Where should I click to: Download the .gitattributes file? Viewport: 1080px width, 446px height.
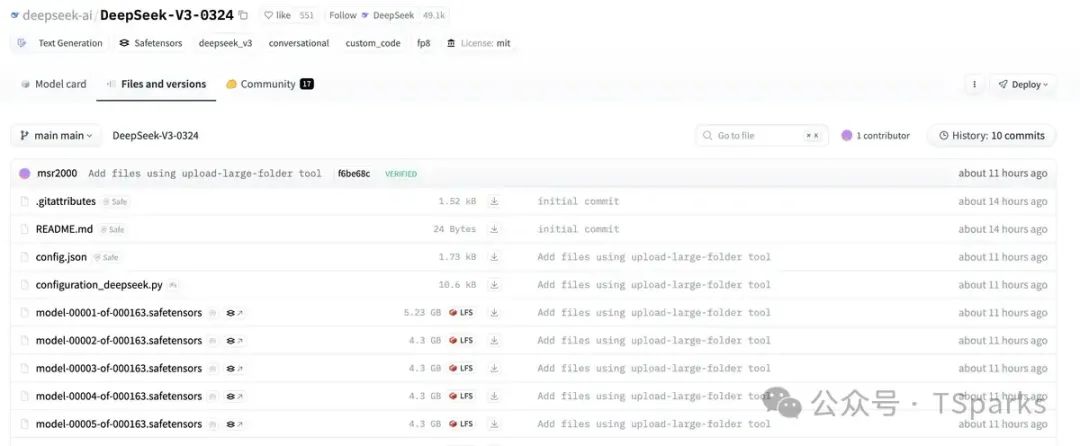pyautogui.click(x=494, y=201)
